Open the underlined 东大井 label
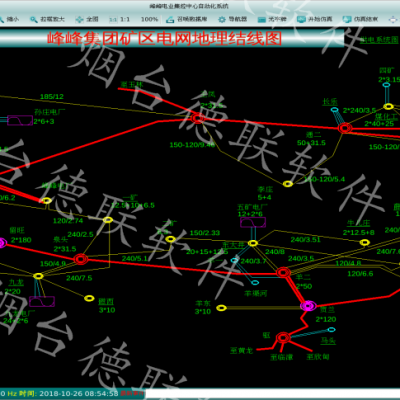The image size is (400, 400). point(233,245)
